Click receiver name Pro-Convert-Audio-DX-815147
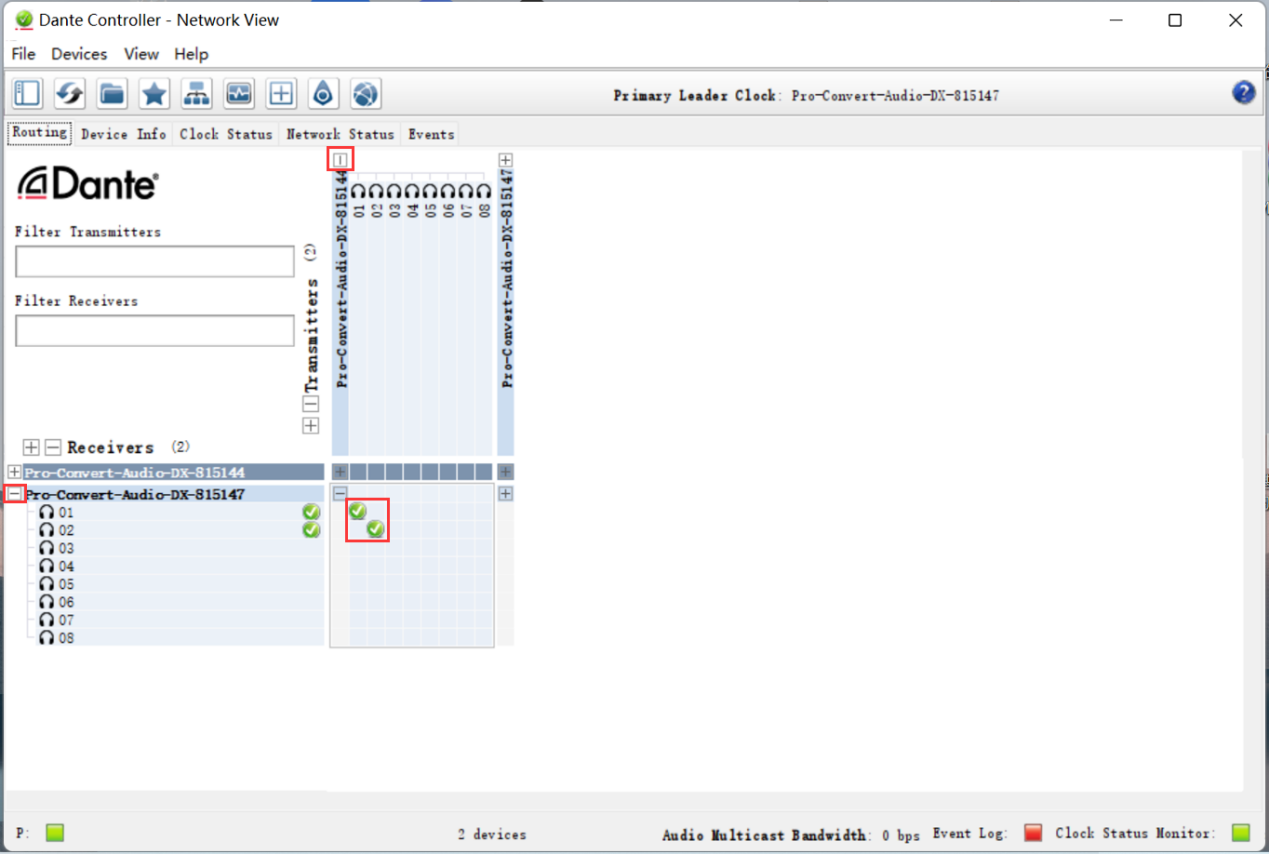This screenshot has width=1269, height=854. (x=135, y=494)
